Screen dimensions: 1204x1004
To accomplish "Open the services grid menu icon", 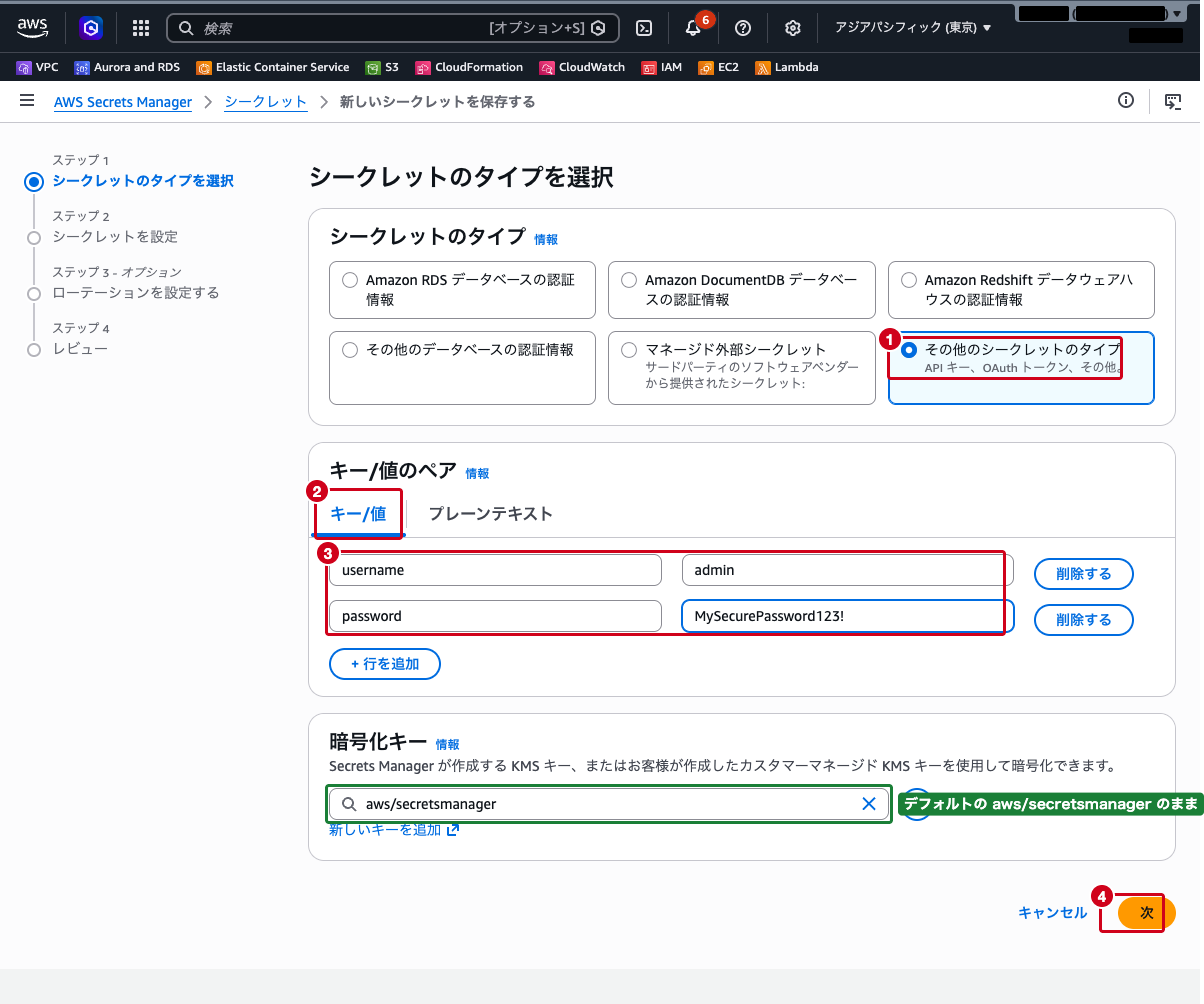I will (x=141, y=28).
